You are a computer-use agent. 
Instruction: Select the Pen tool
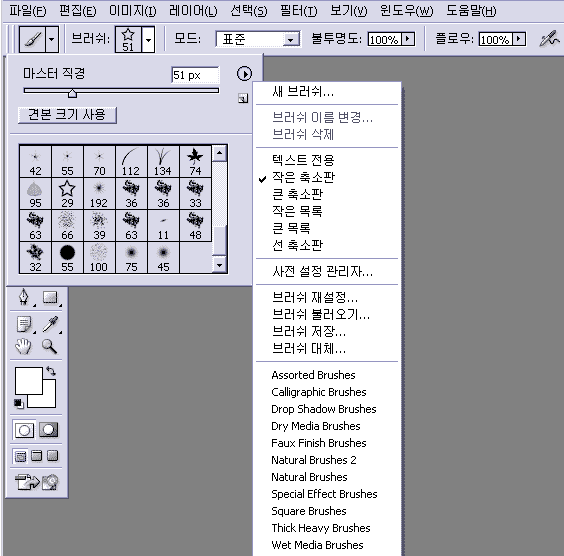point(24,298)
